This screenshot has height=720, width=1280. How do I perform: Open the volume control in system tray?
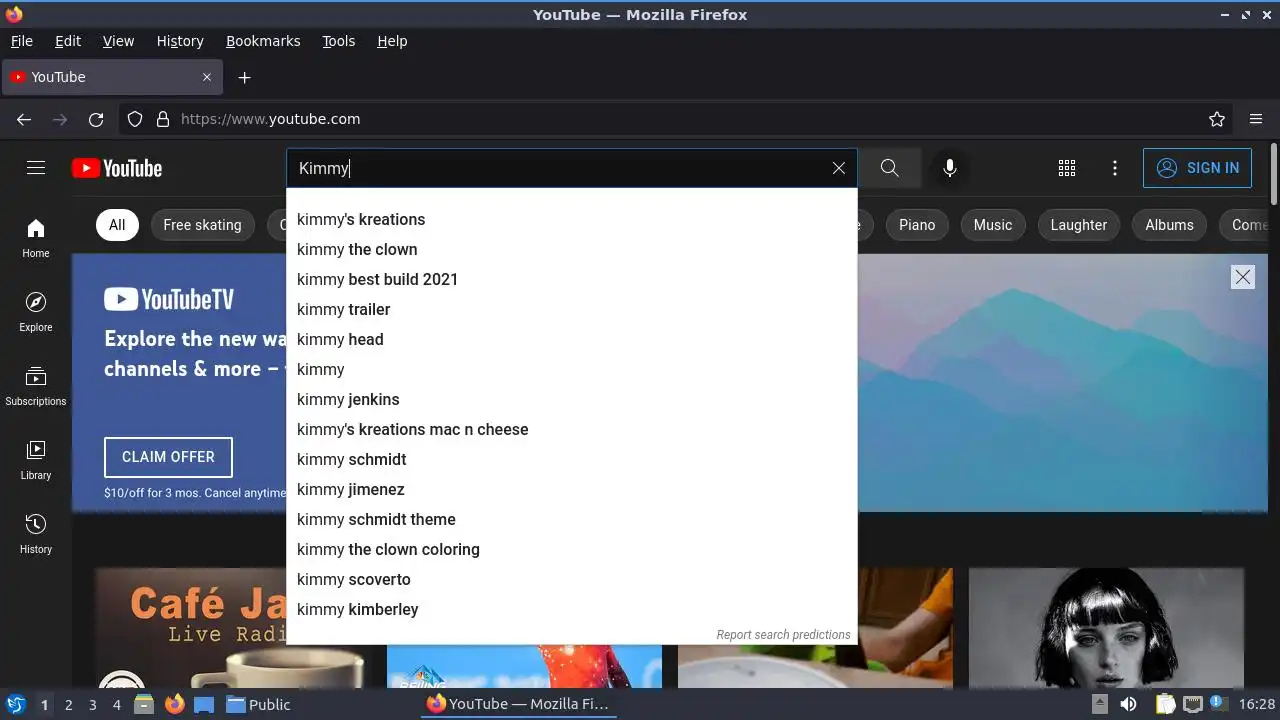click(x=1128, y=704)
